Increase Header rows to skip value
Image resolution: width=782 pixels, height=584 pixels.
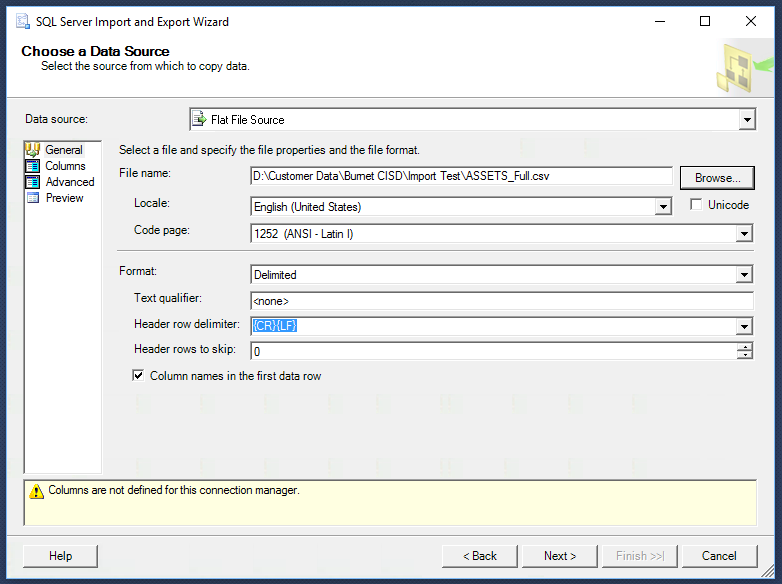745,347
